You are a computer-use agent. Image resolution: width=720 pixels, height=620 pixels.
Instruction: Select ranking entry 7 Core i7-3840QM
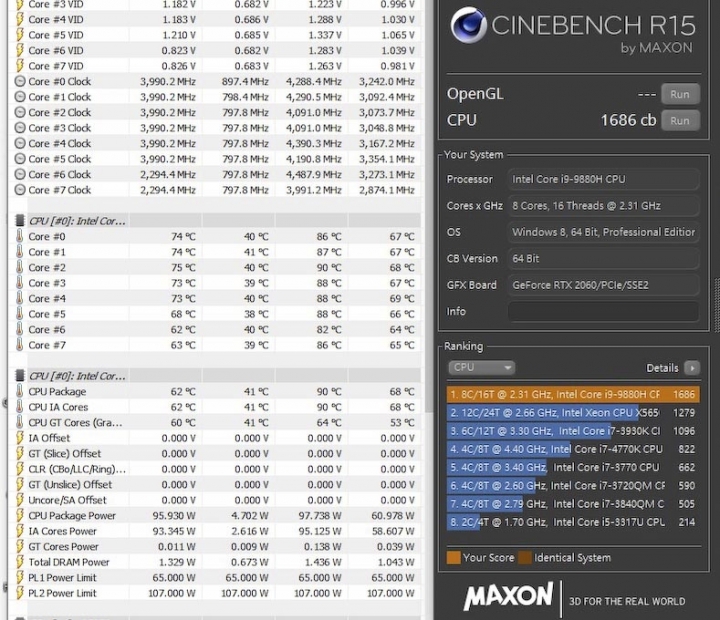coord(573,504)
